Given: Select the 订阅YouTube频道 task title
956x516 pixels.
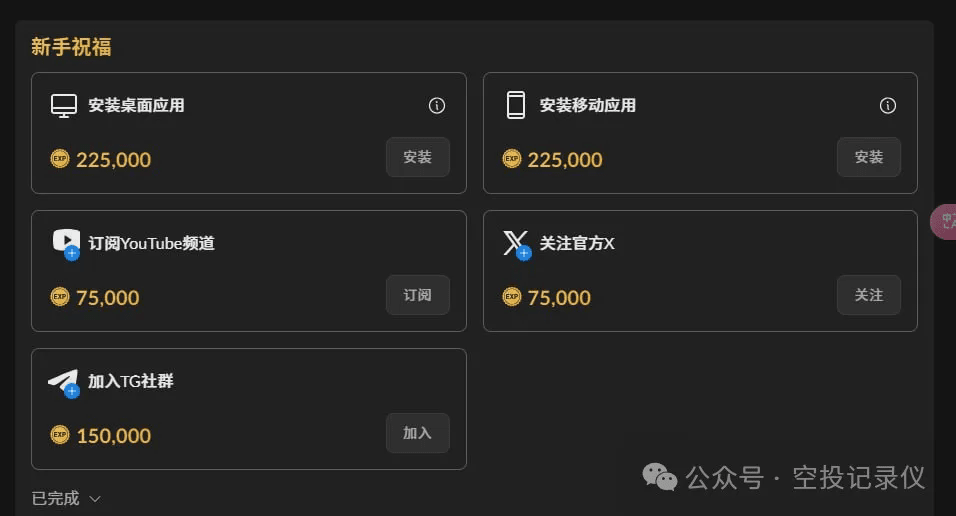Looking at the screenshot, I should click(151, 243).
